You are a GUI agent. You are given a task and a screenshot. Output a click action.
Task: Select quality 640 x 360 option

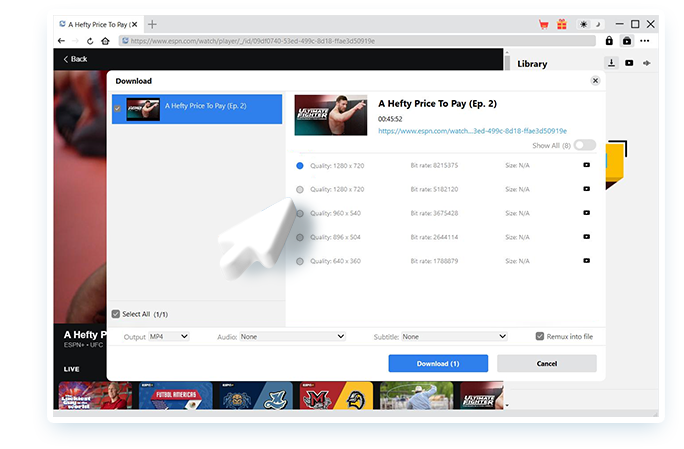(300, 261)
